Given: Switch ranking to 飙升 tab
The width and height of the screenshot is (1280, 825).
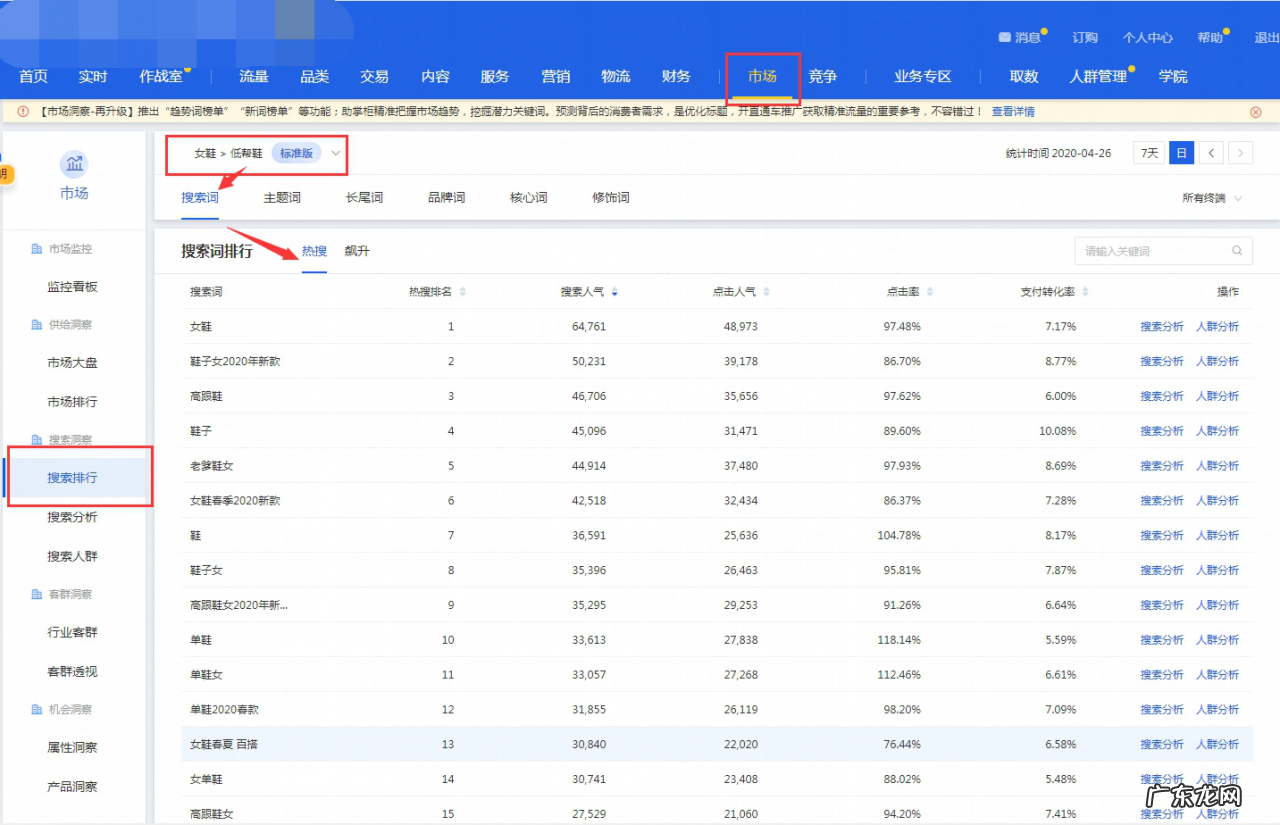Looking at the screenshot, I should click(x=357, y=251).
